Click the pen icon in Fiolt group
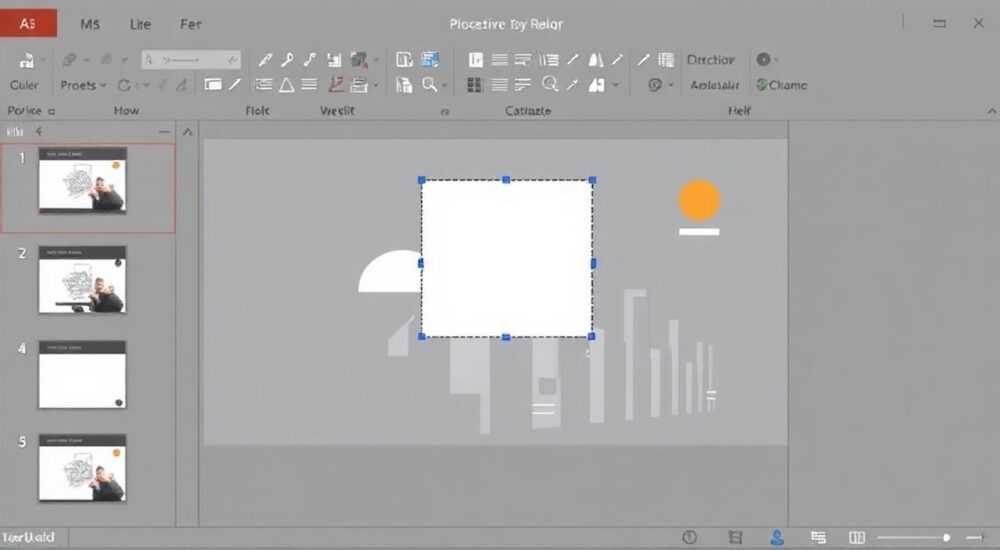The image size is (1000, 550). coord(265,59)
